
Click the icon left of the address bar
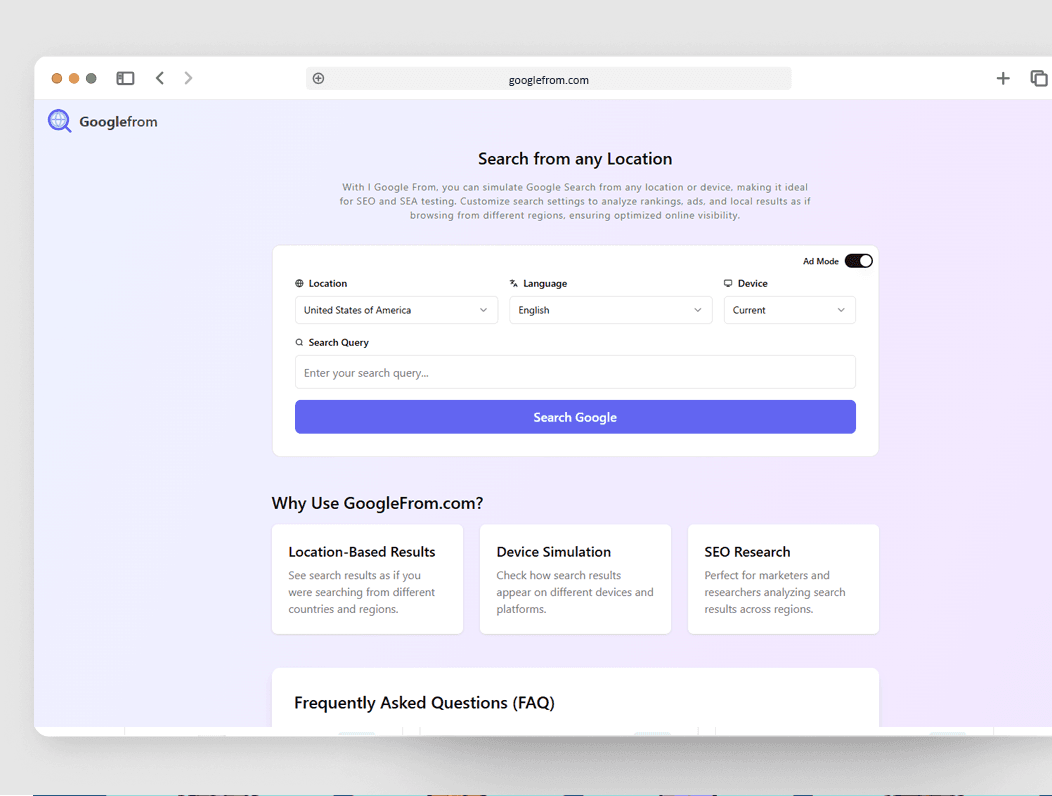point(318,79)
